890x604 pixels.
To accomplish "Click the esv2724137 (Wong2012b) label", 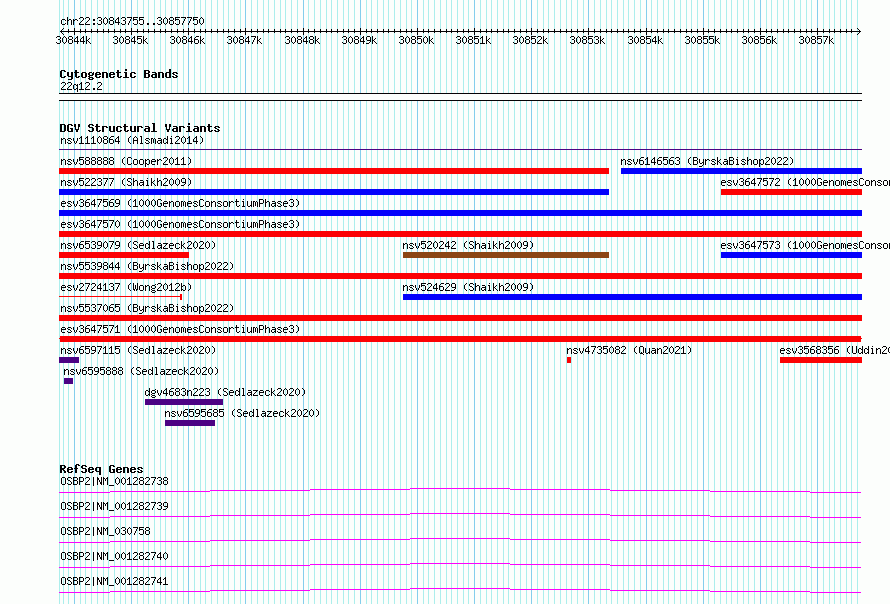I will click(126, 287).
